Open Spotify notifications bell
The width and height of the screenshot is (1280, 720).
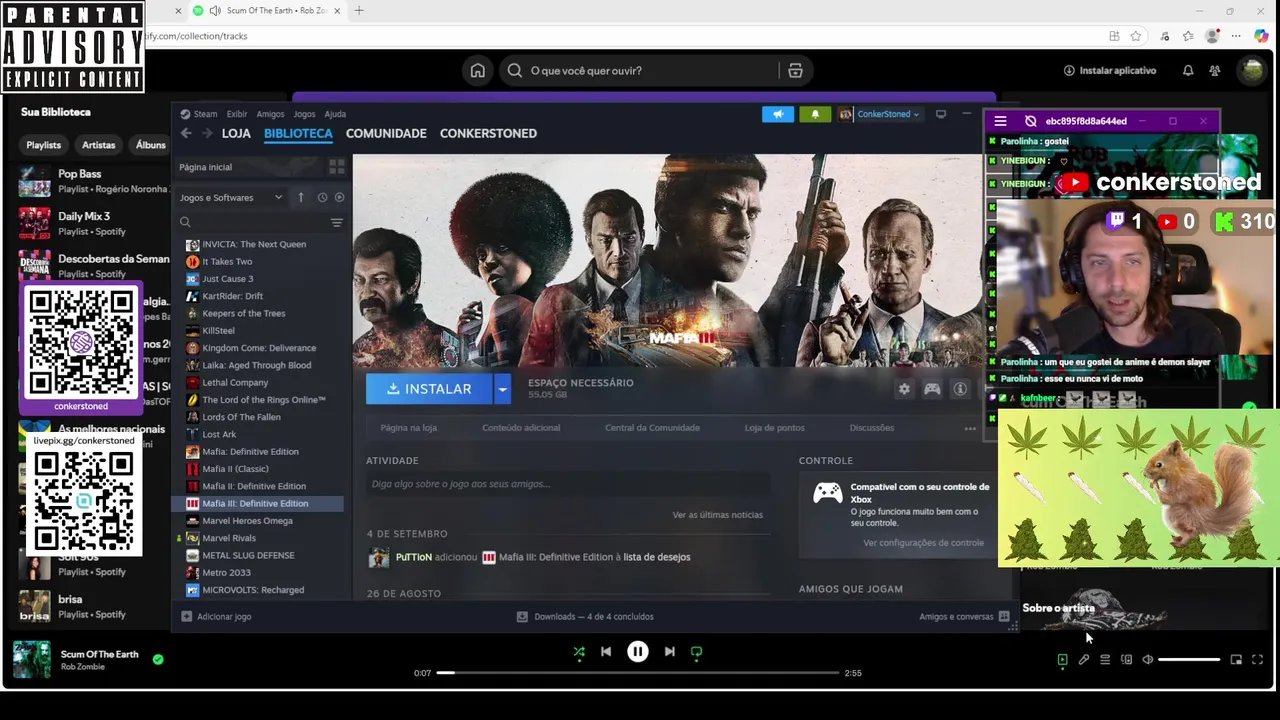click(x=1188, y=71)
